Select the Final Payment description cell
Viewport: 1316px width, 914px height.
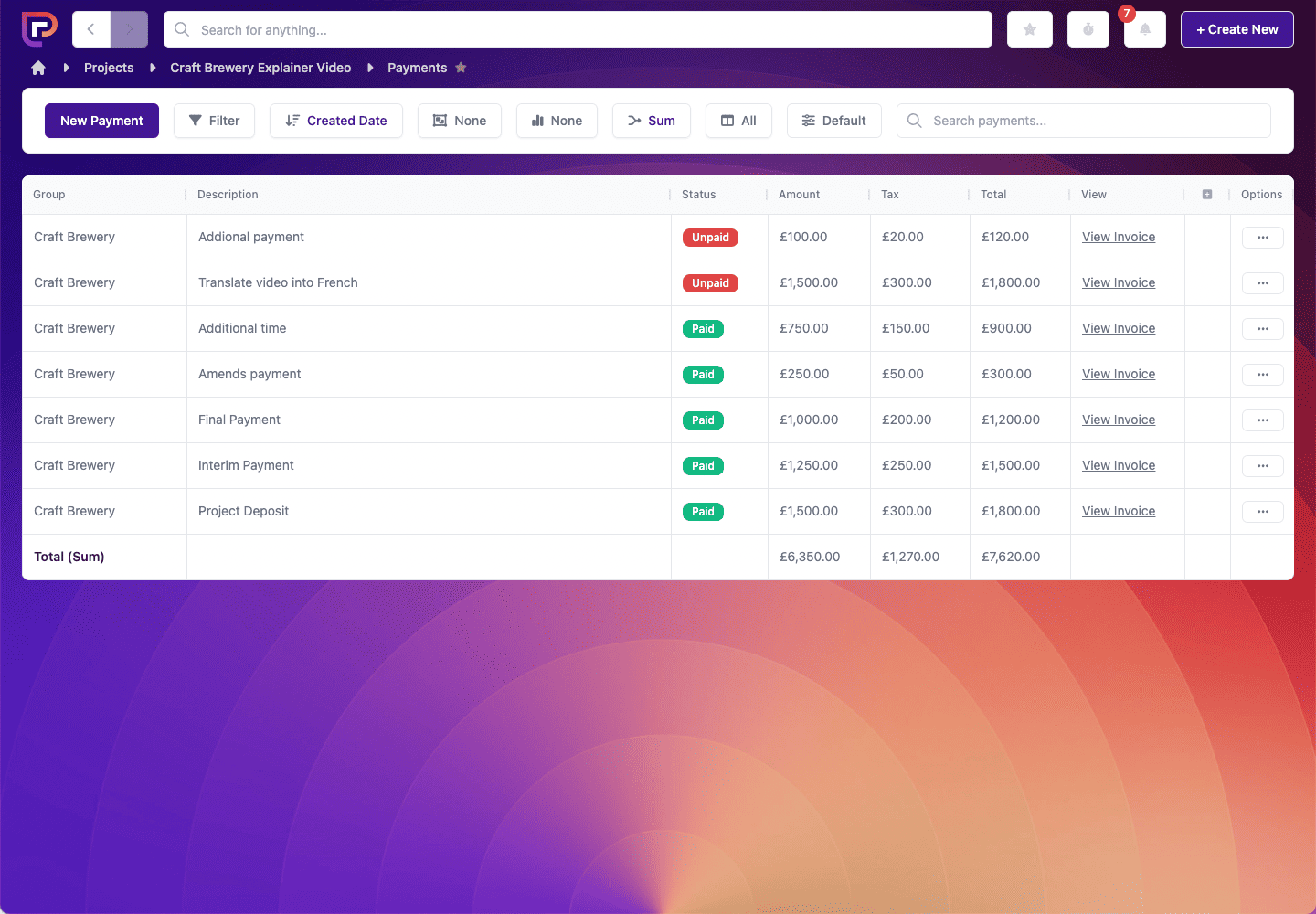coord(429,420)
